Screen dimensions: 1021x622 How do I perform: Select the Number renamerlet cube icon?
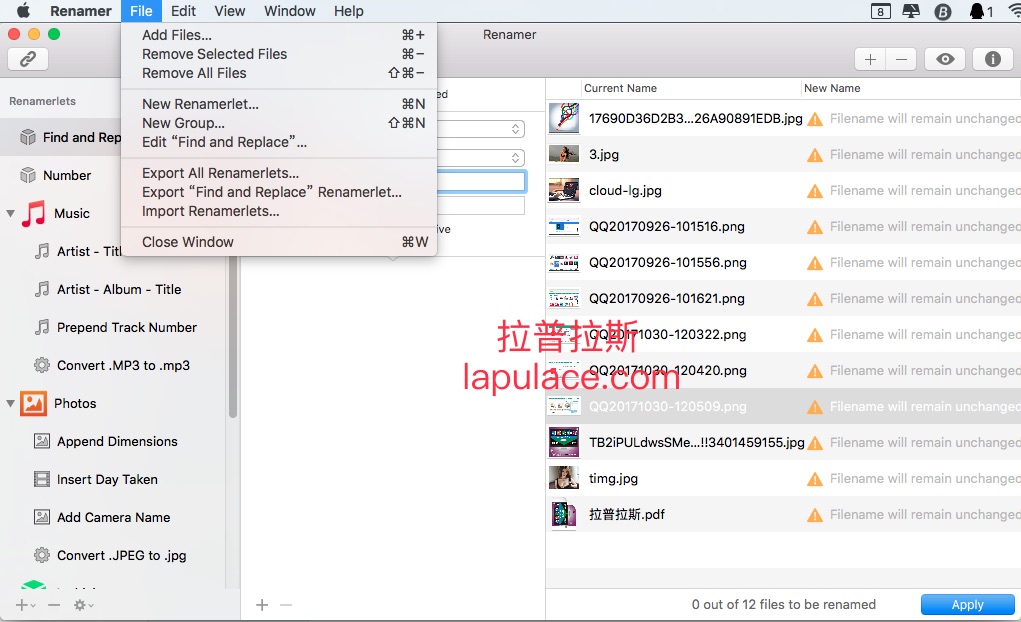point(27,175)
